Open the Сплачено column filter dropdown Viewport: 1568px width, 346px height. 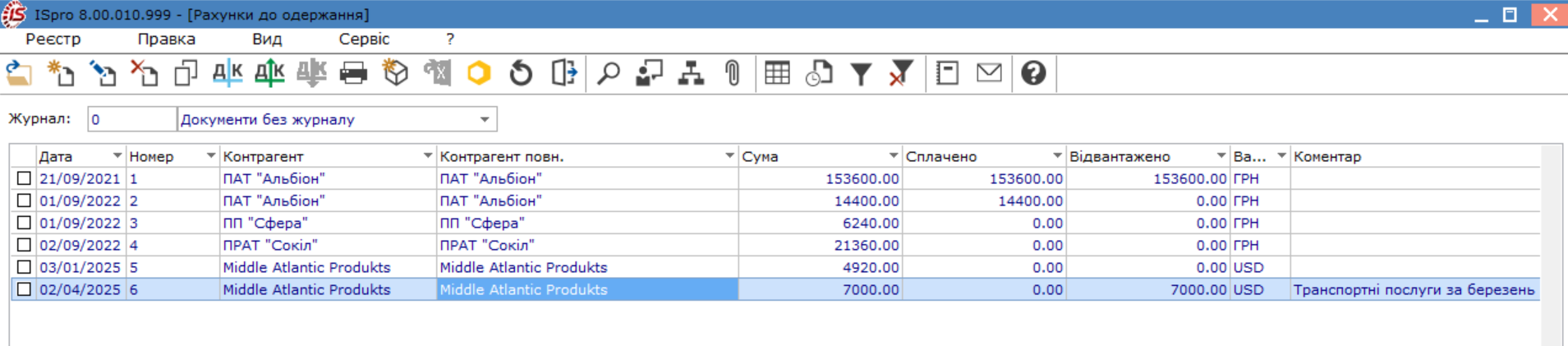point(1057,155)
